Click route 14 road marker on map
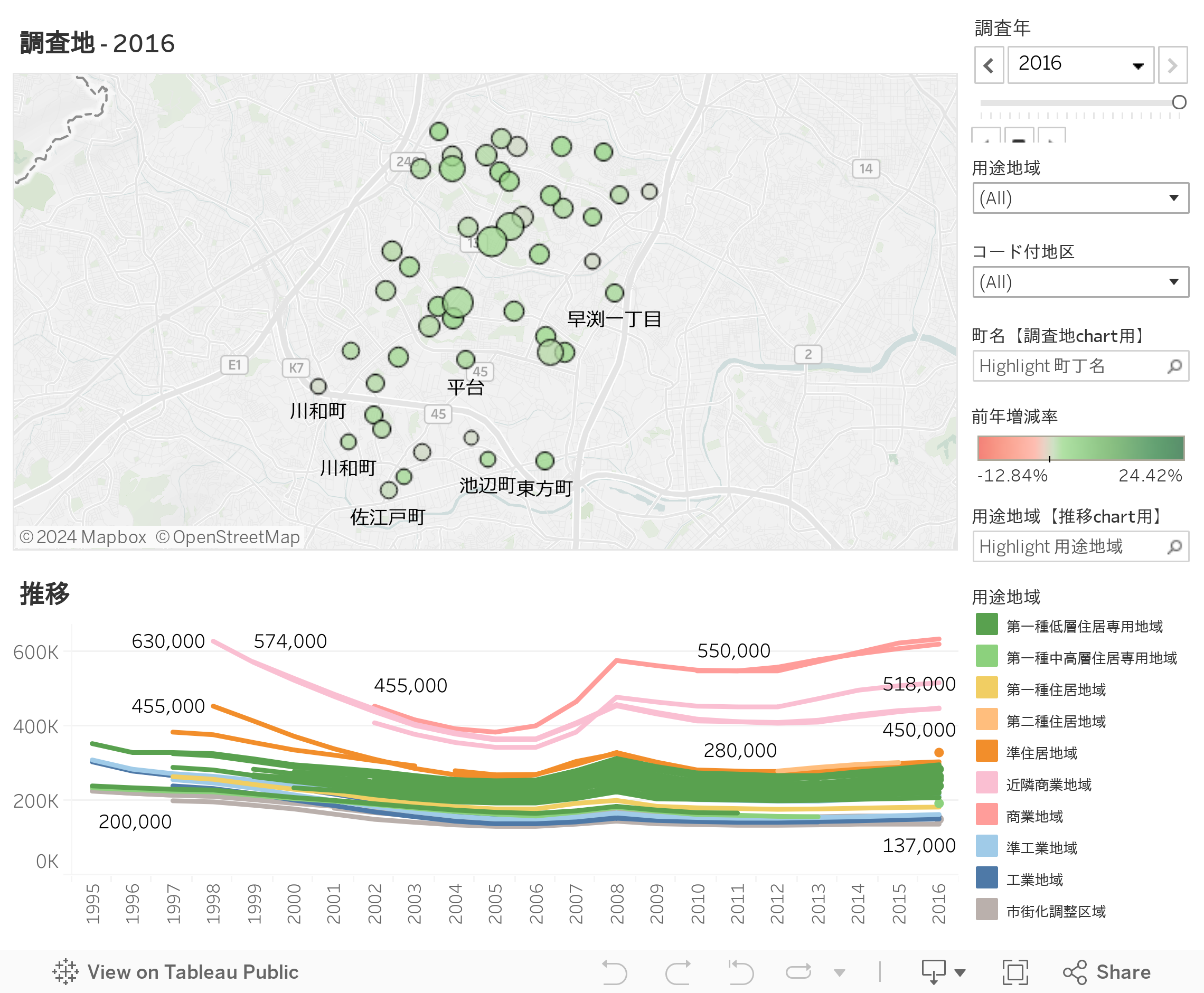Screen dimensions: 1204x993 pyautogui.click(x=866, y=168)
